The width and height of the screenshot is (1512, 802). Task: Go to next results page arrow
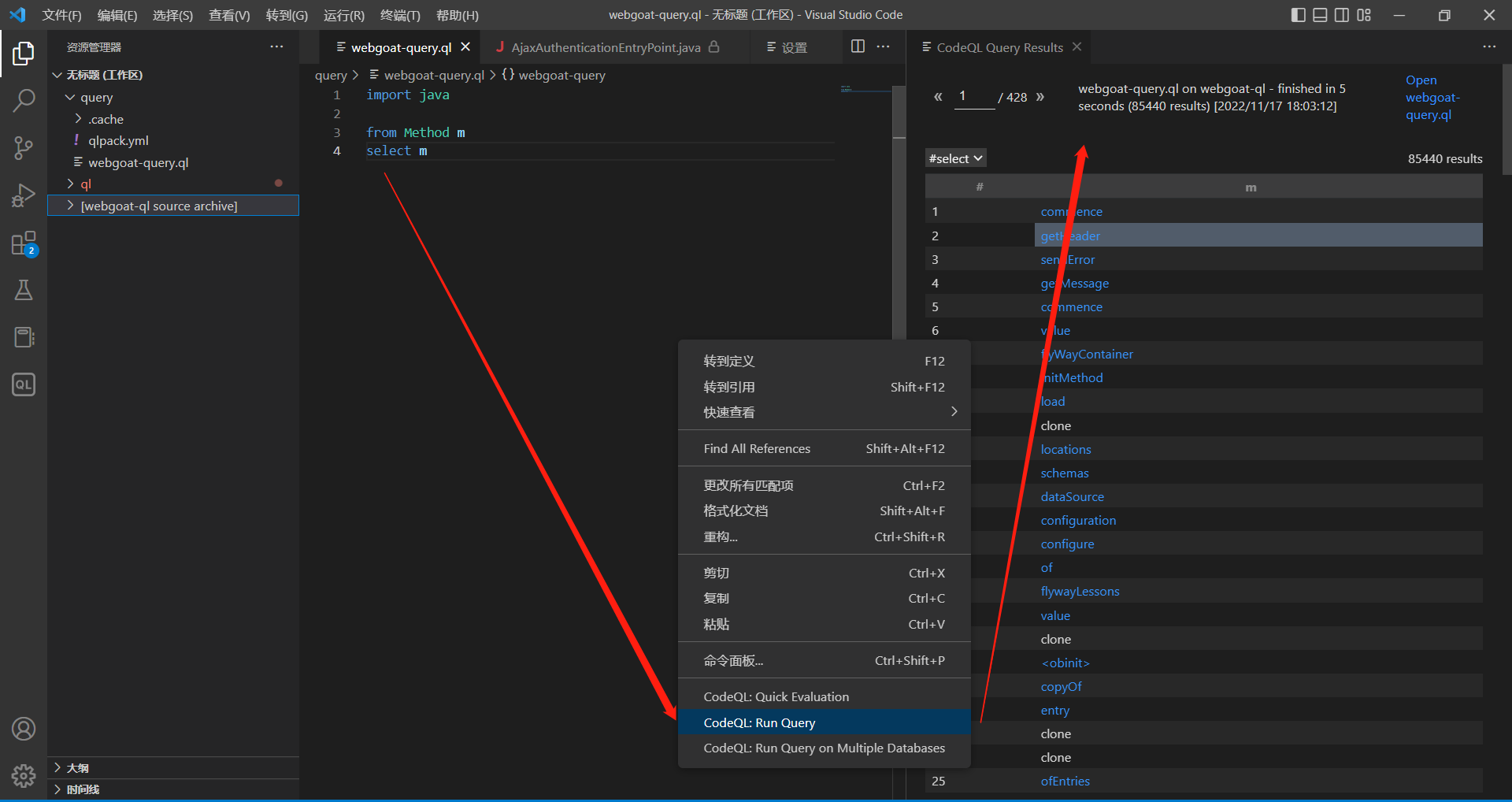point(1040,97)
